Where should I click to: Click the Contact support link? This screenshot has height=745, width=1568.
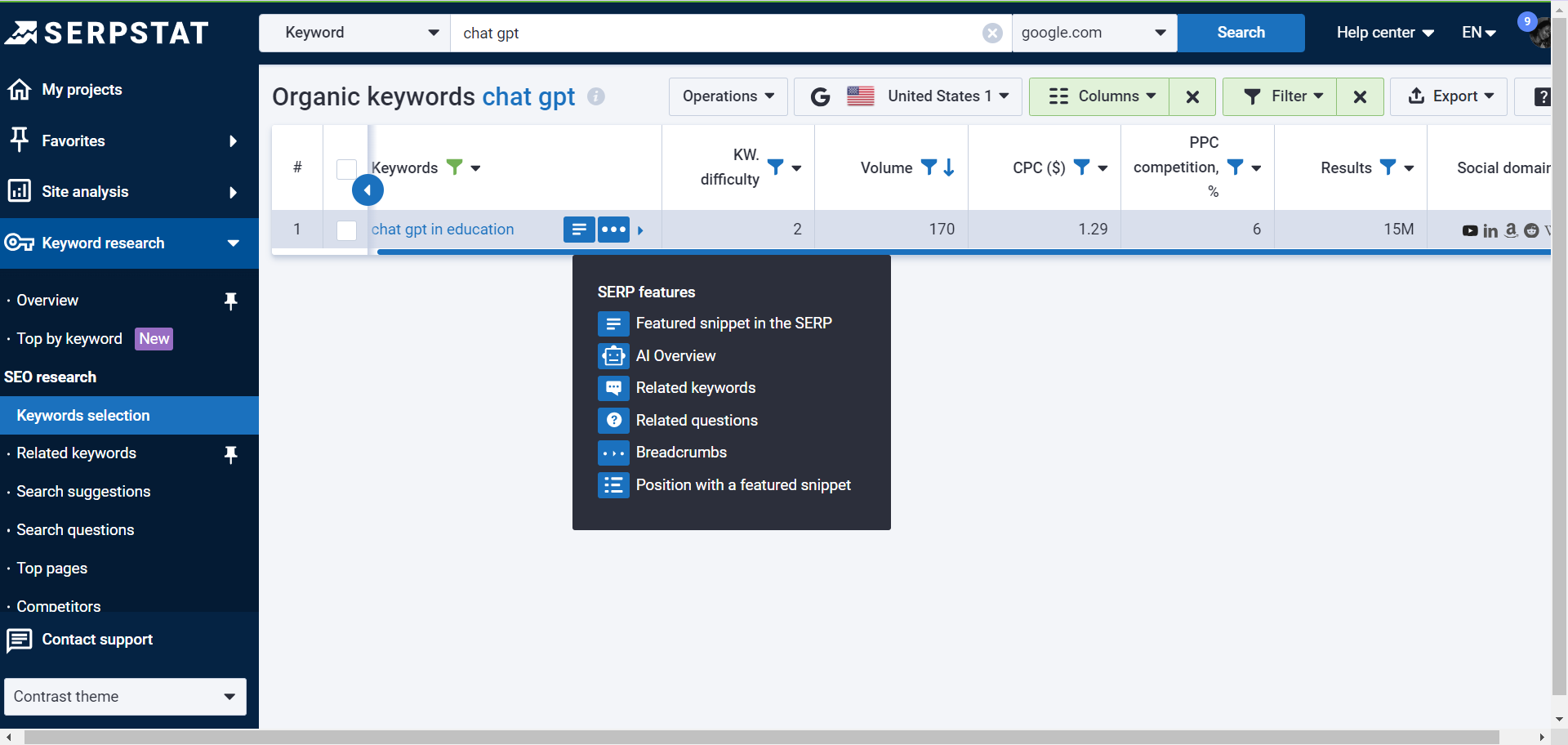click(97, 640)
